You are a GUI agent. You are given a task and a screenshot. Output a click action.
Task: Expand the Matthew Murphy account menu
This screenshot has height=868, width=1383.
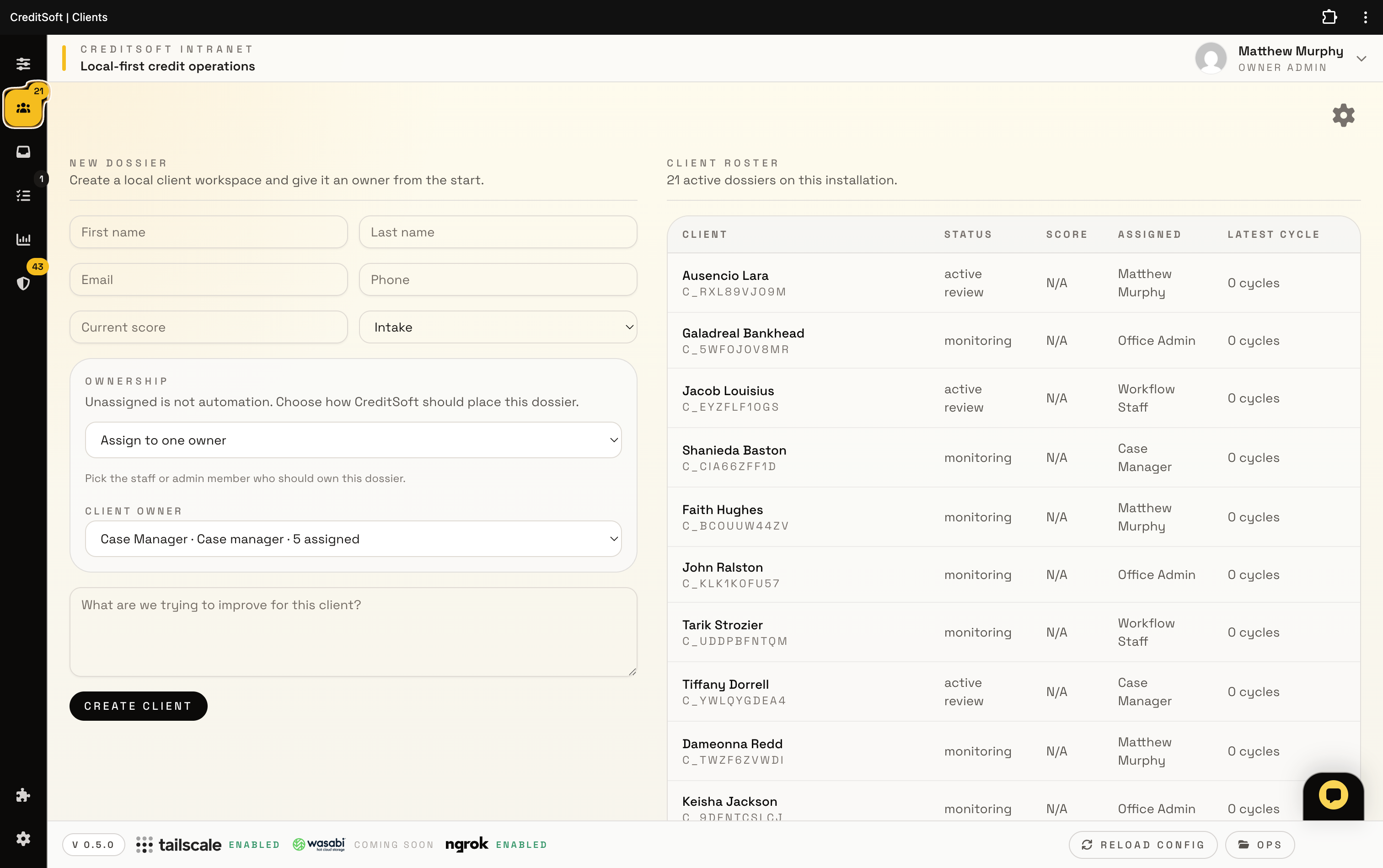click(1361, 59)
